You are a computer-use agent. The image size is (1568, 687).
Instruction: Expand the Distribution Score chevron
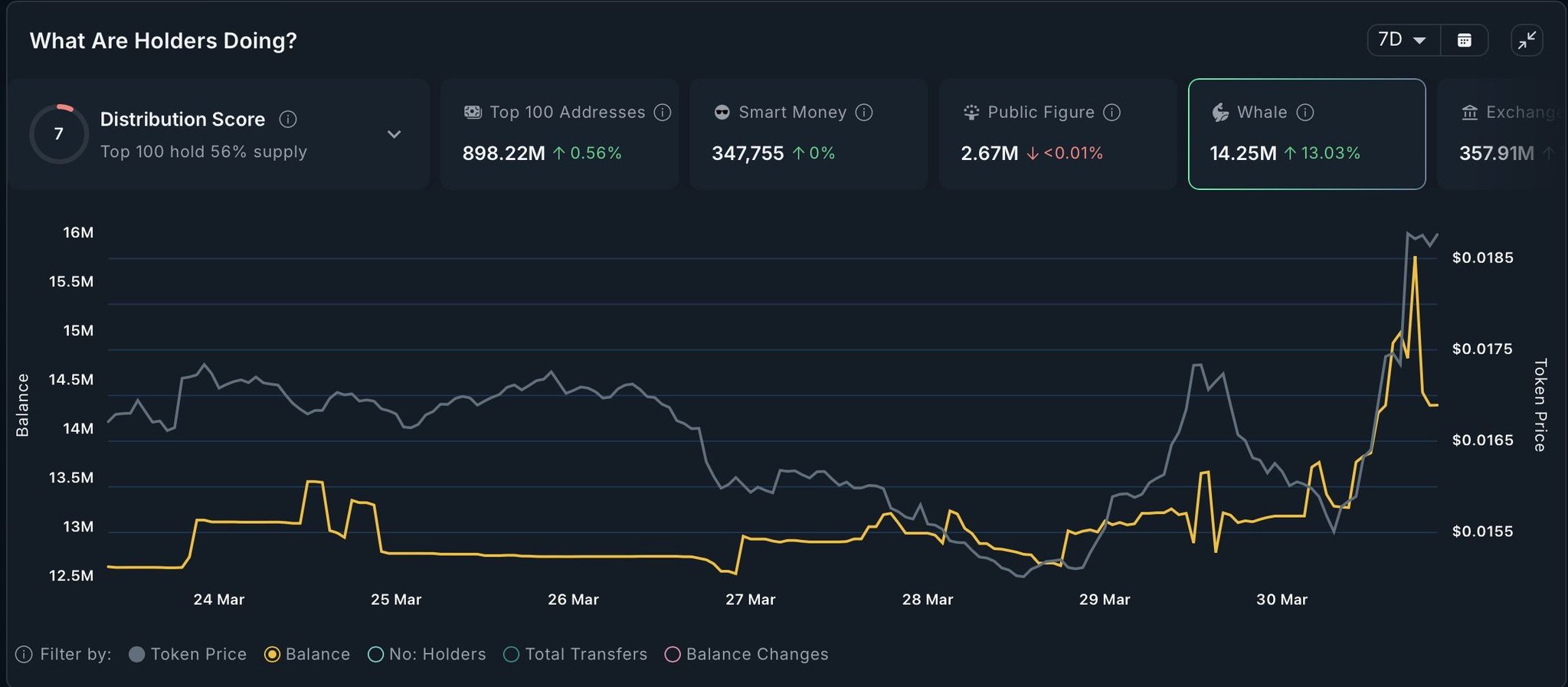(394, 135)
